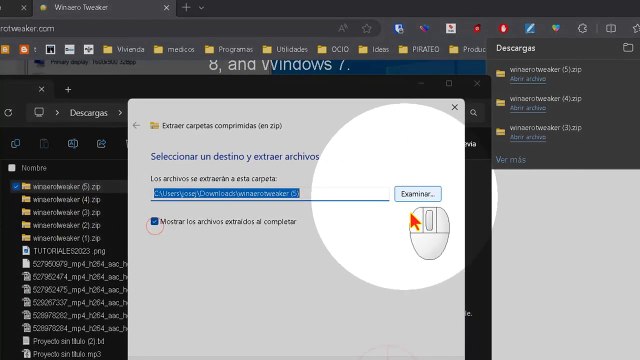This screenshot has width=640, height=360.
Task: Open the Vivienda bookmarks folder
Action: click(x=124, y=49)
